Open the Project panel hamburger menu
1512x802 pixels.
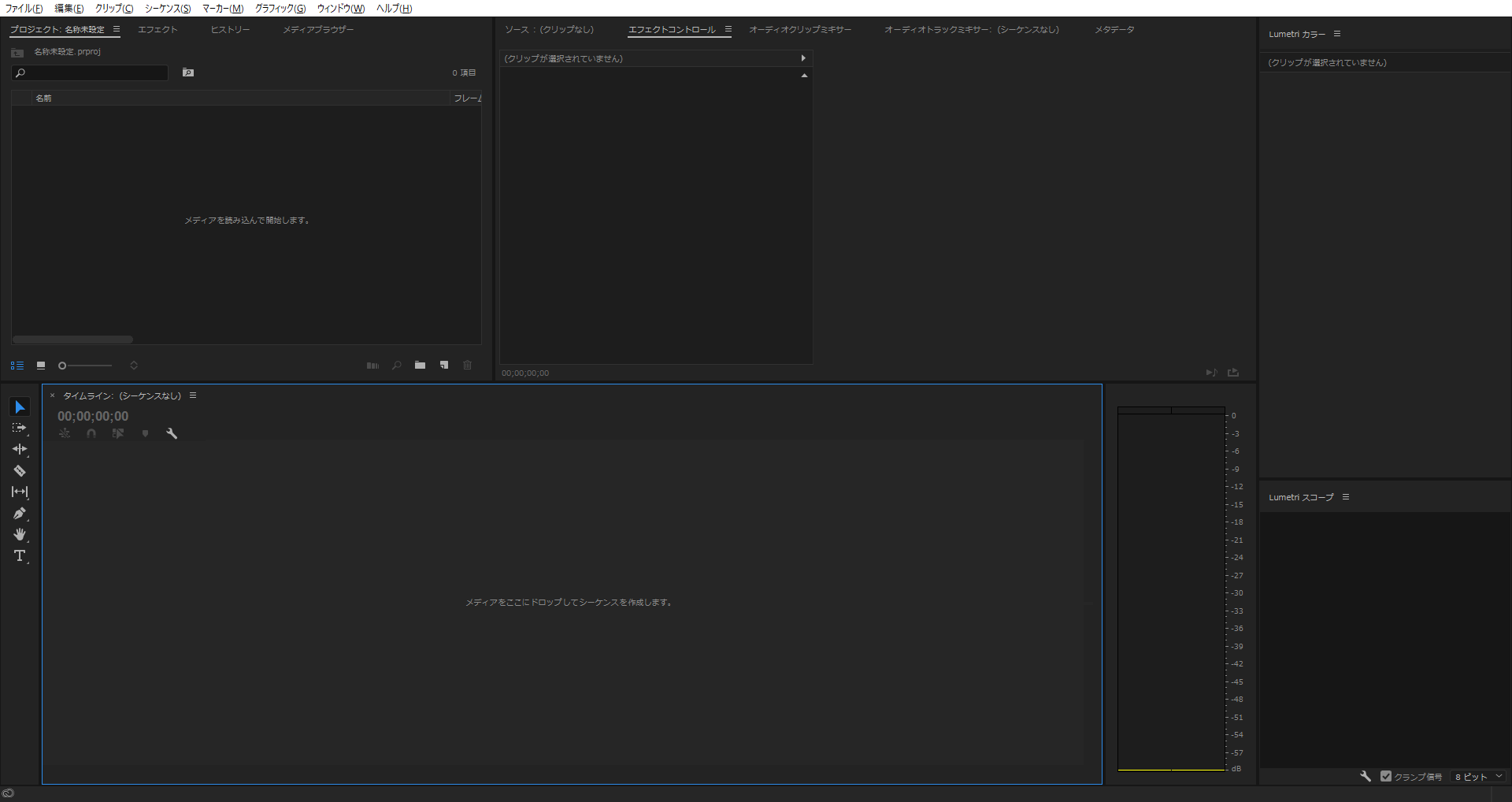(117, 29)
